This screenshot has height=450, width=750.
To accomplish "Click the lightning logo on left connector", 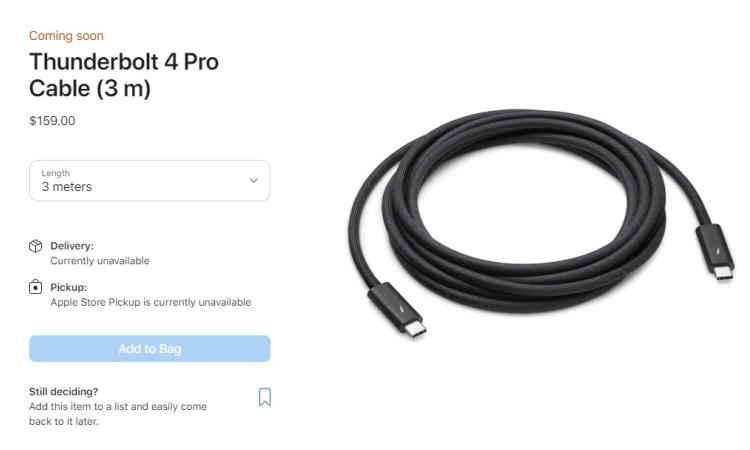I will tap(401, 309).
